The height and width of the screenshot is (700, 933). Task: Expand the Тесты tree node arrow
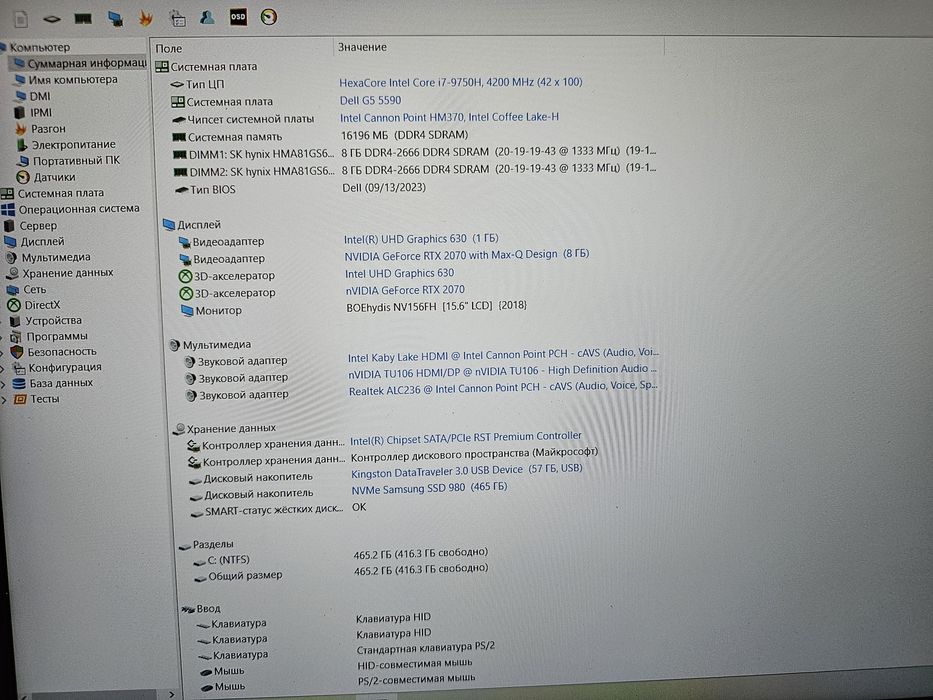click(4, 399)
